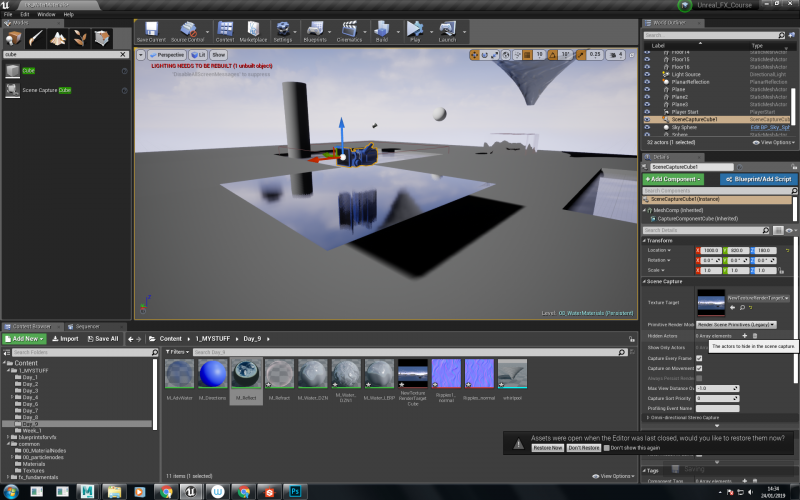Toggle visibility eye for Player Start

pyautogui.click(x=647, y=112)
